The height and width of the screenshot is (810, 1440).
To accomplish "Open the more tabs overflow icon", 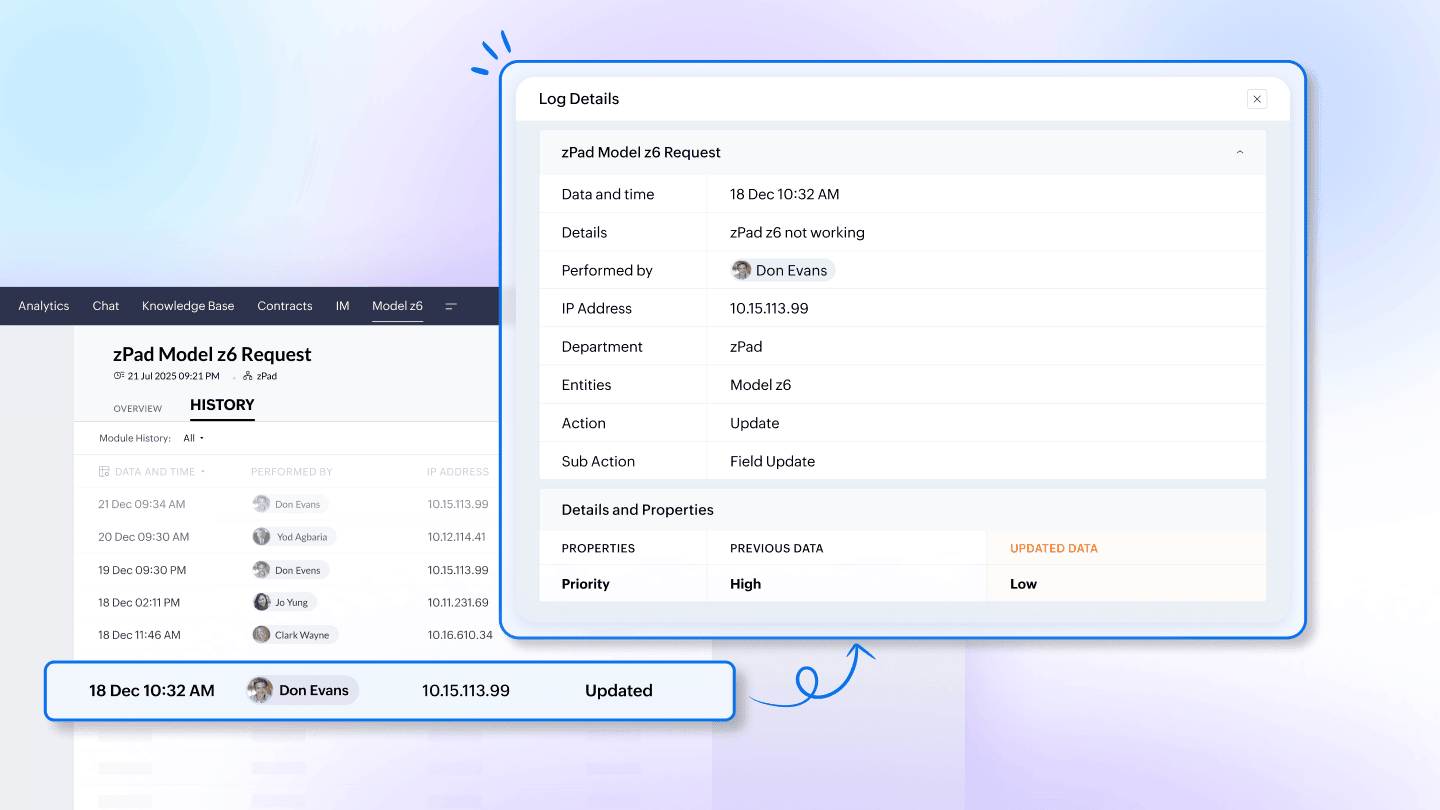I will [x=451, y=306].
